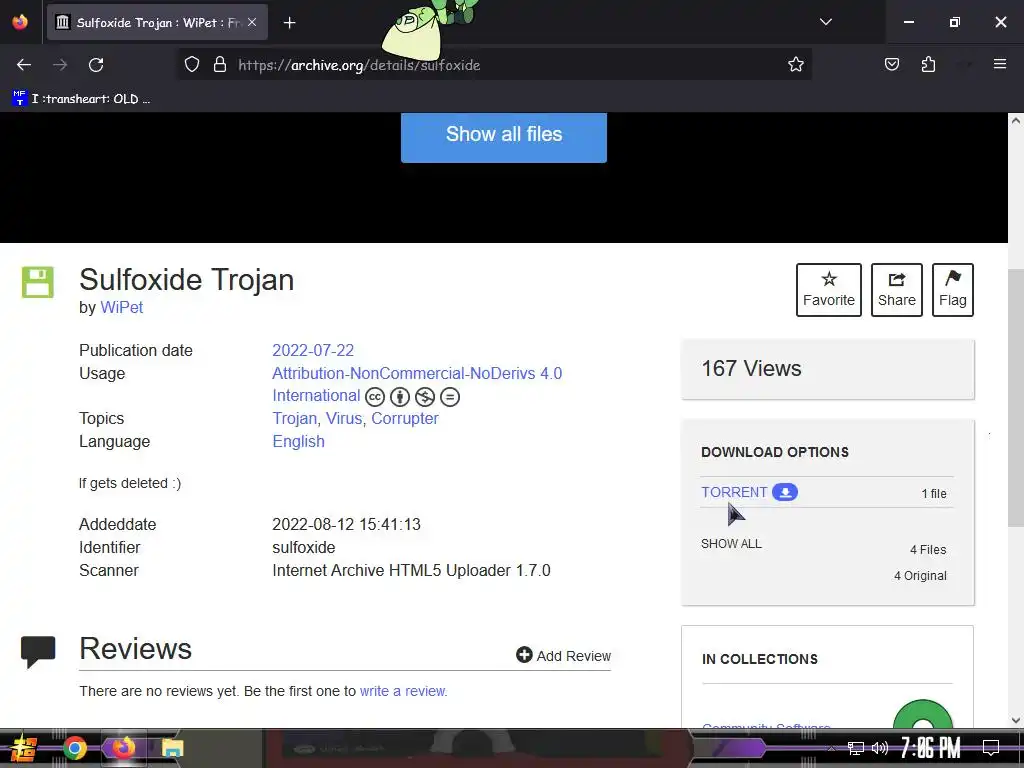
Task: Click the CC no-derivatives equals icon
Action: 450,396
